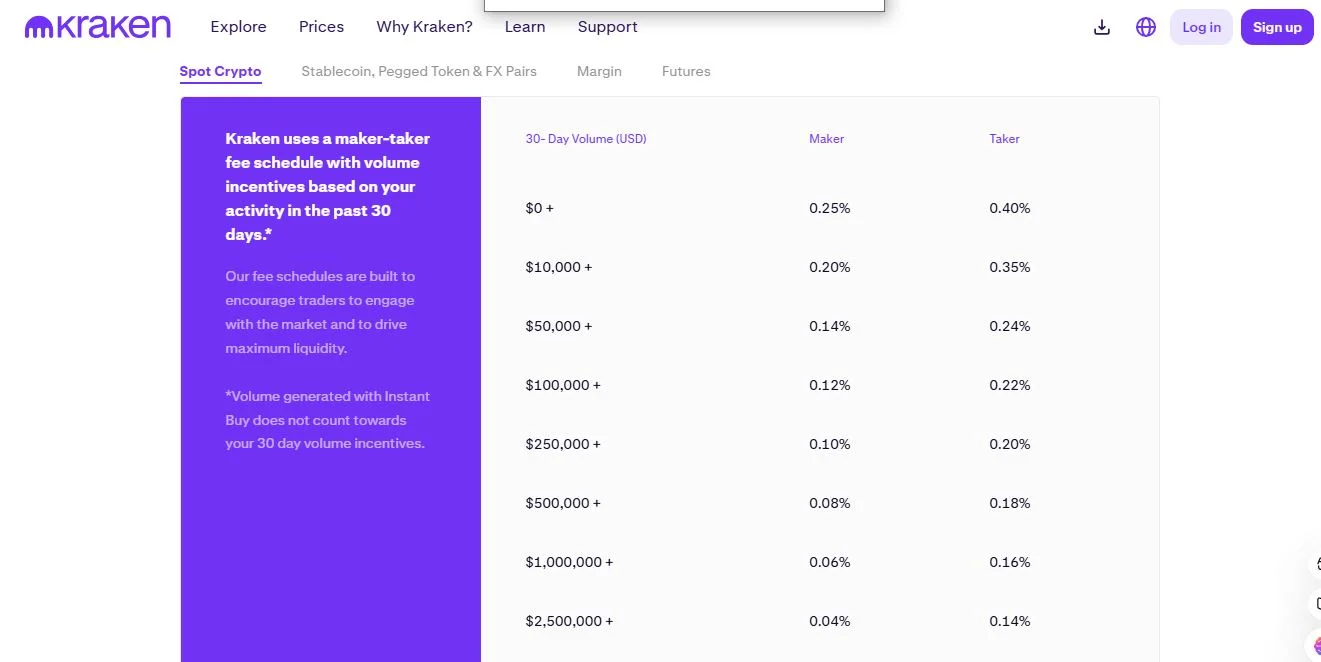The image size is (1321, 662).
Task: Click the Log in button
Action: coord(1200,27)
